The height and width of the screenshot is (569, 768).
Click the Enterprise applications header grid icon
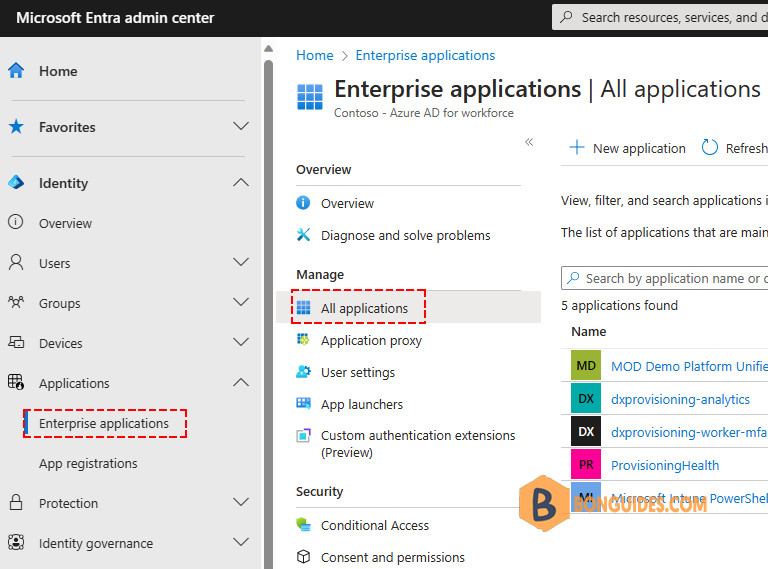pyautogui.click(x=310, y=96)
